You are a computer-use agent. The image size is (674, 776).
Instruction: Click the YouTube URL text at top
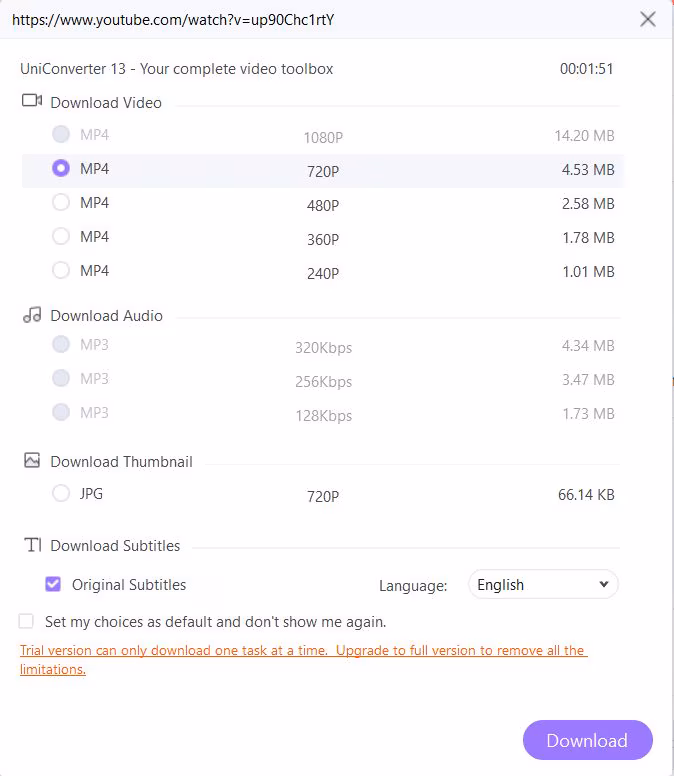point(173,19)
